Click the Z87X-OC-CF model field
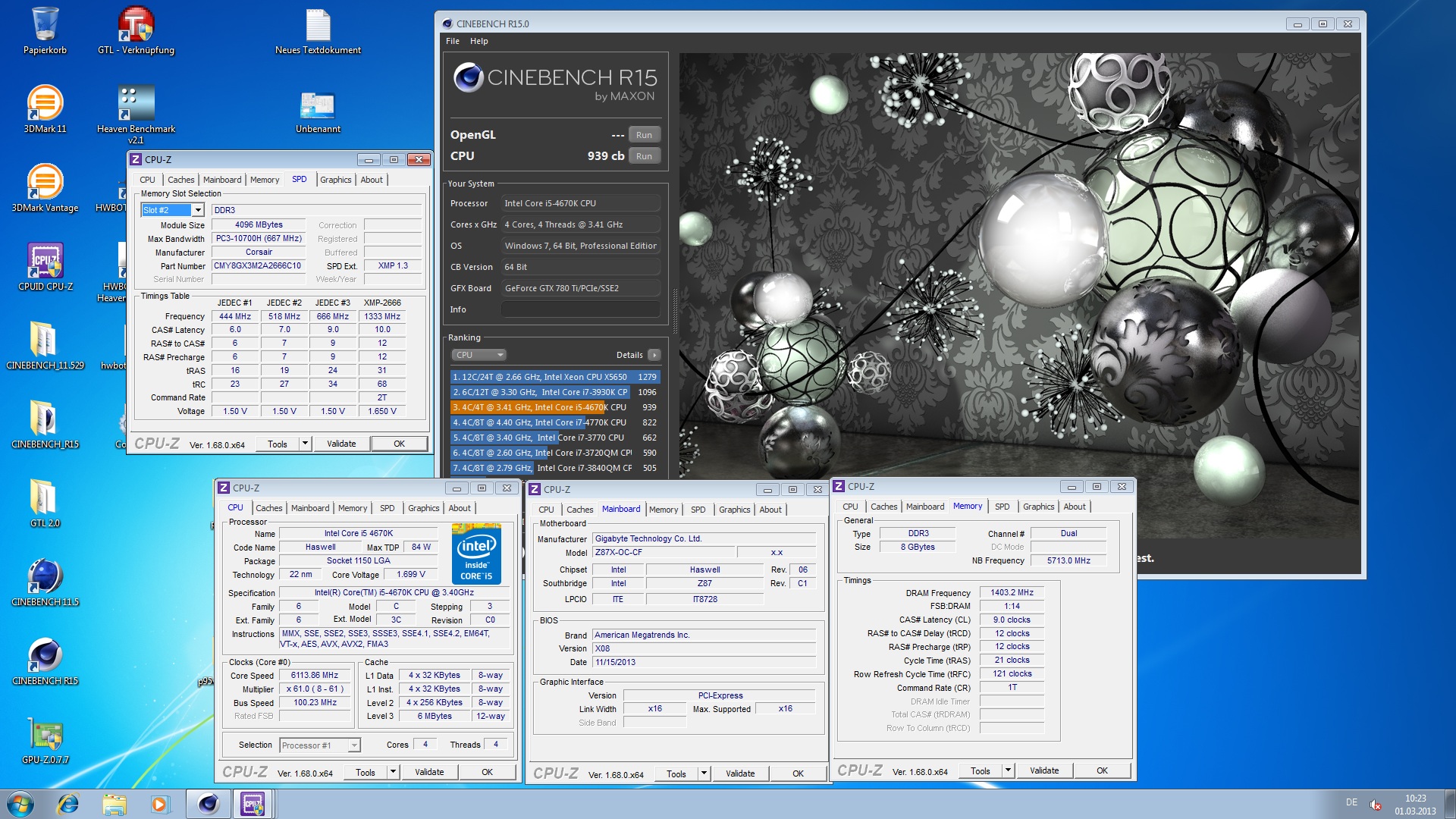Viewport: 1456px width, 819px height. (x=663, y=552)
